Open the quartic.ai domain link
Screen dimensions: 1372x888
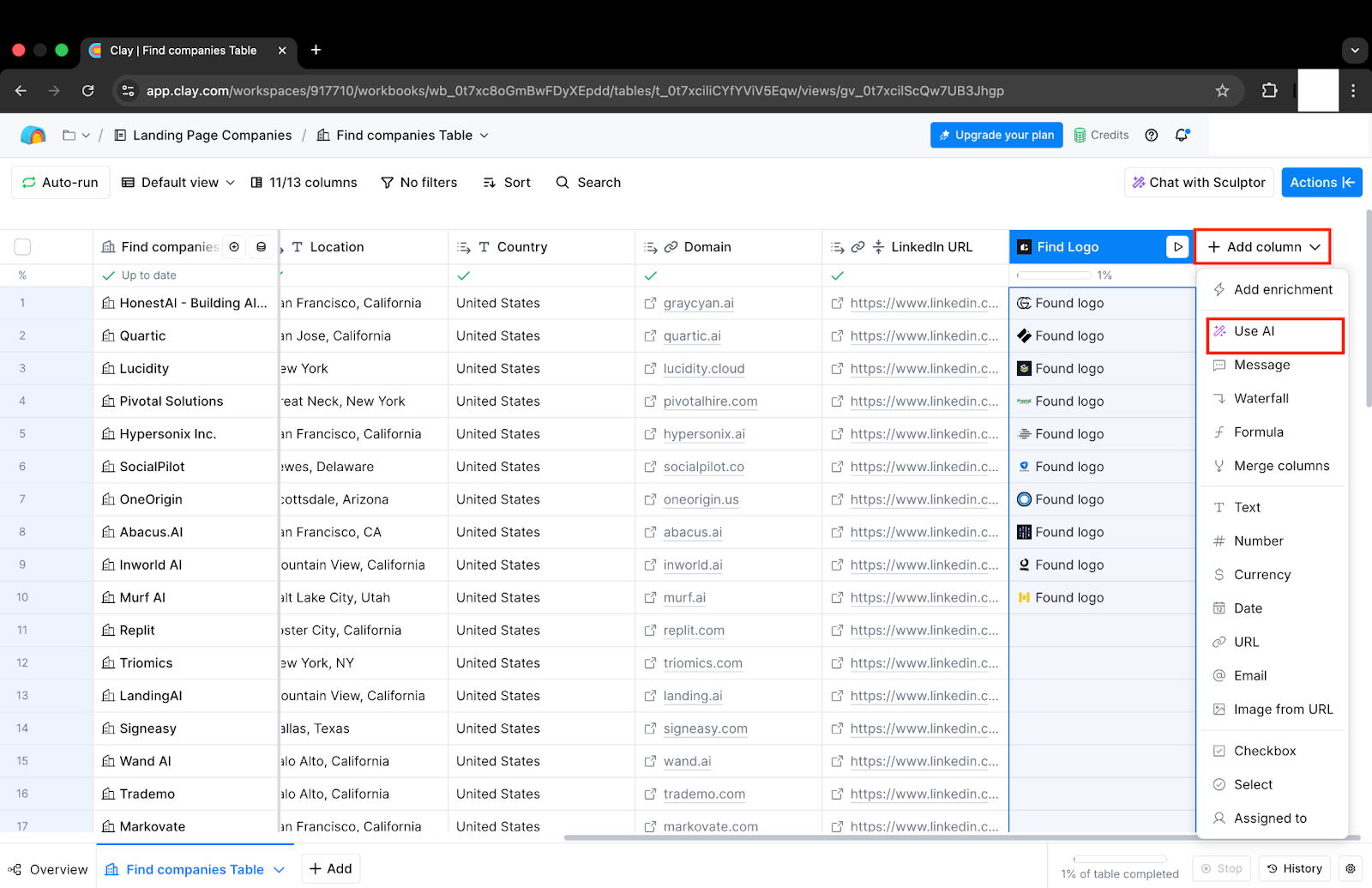point(692,335)
